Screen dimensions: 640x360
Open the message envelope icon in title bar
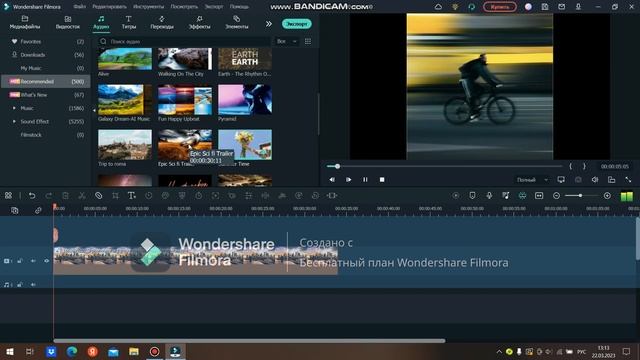pos(562,7)
